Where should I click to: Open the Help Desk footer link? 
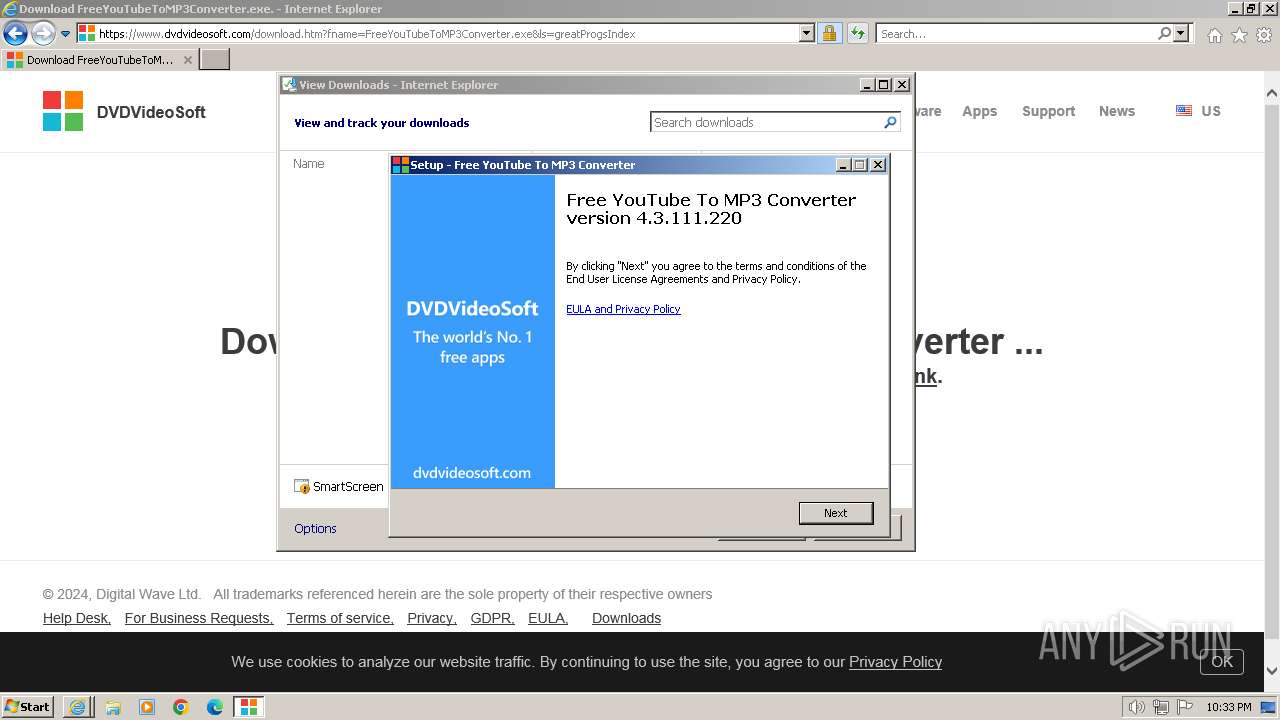(77, 618)
